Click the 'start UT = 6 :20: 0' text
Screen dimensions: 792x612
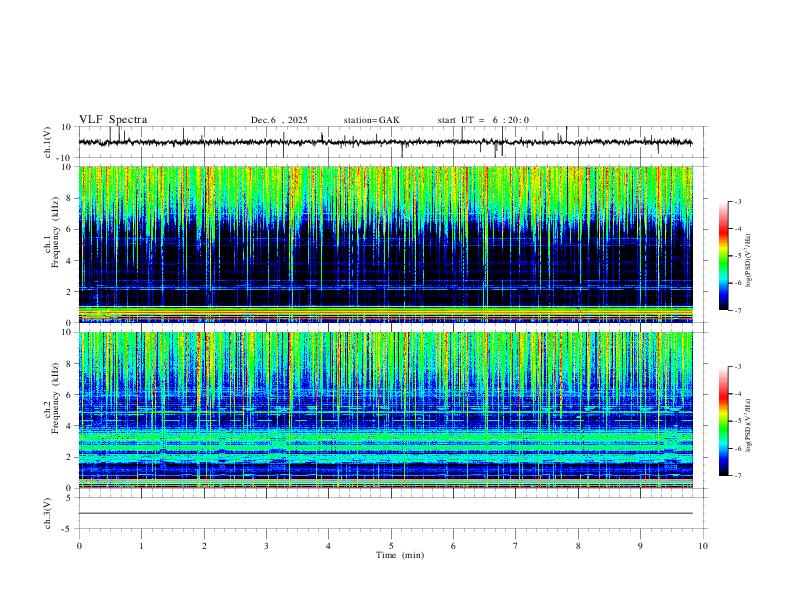click(483, 120)
